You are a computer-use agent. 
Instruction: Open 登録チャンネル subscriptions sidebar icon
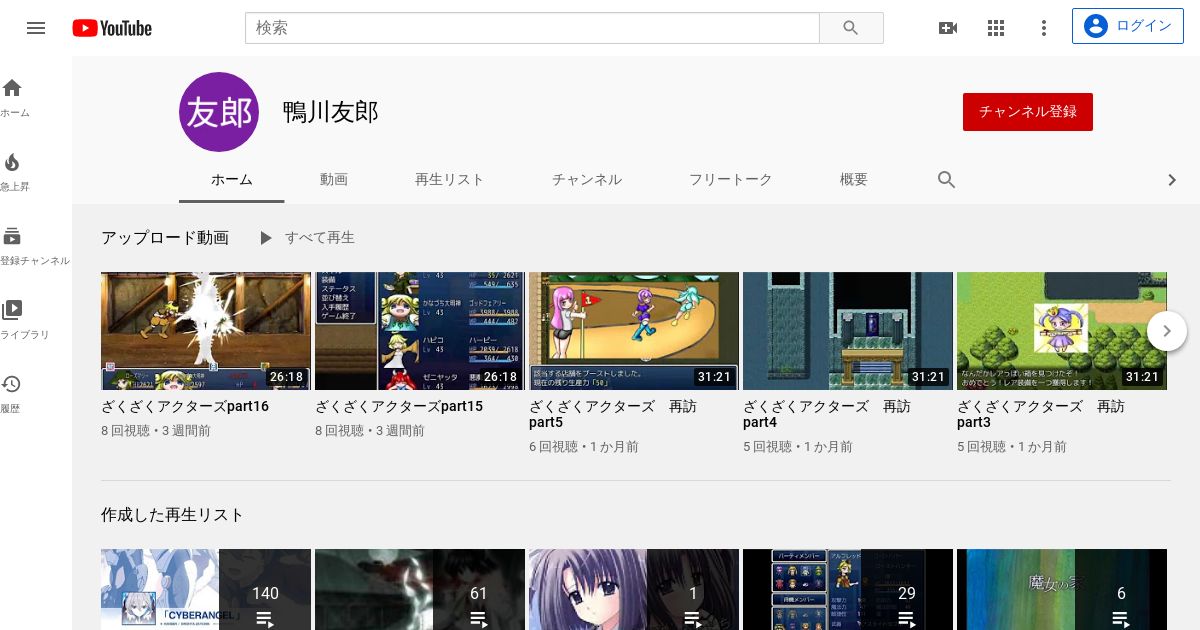(12, 236)
